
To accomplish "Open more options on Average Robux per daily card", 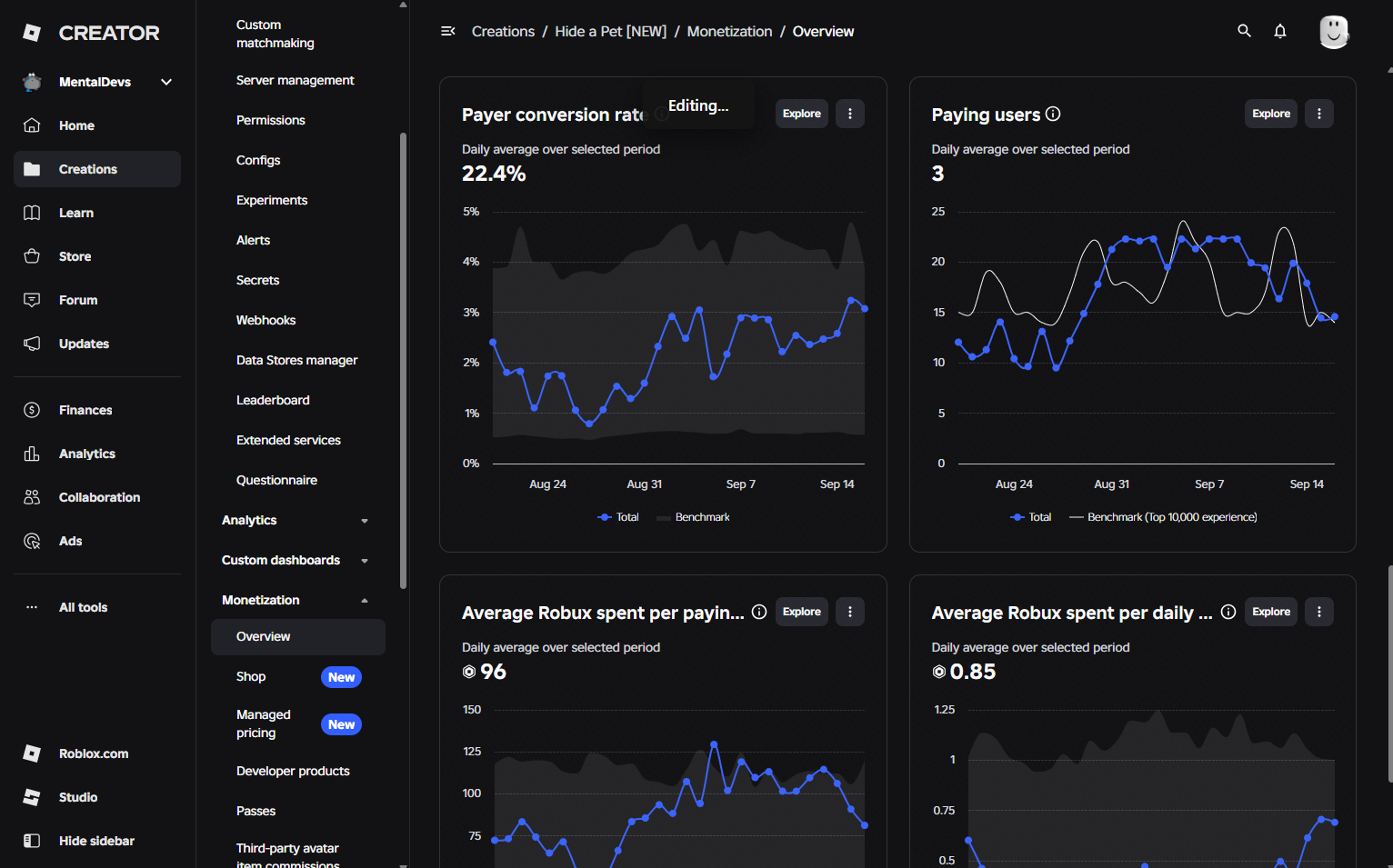I will (x=1319, y=612).
